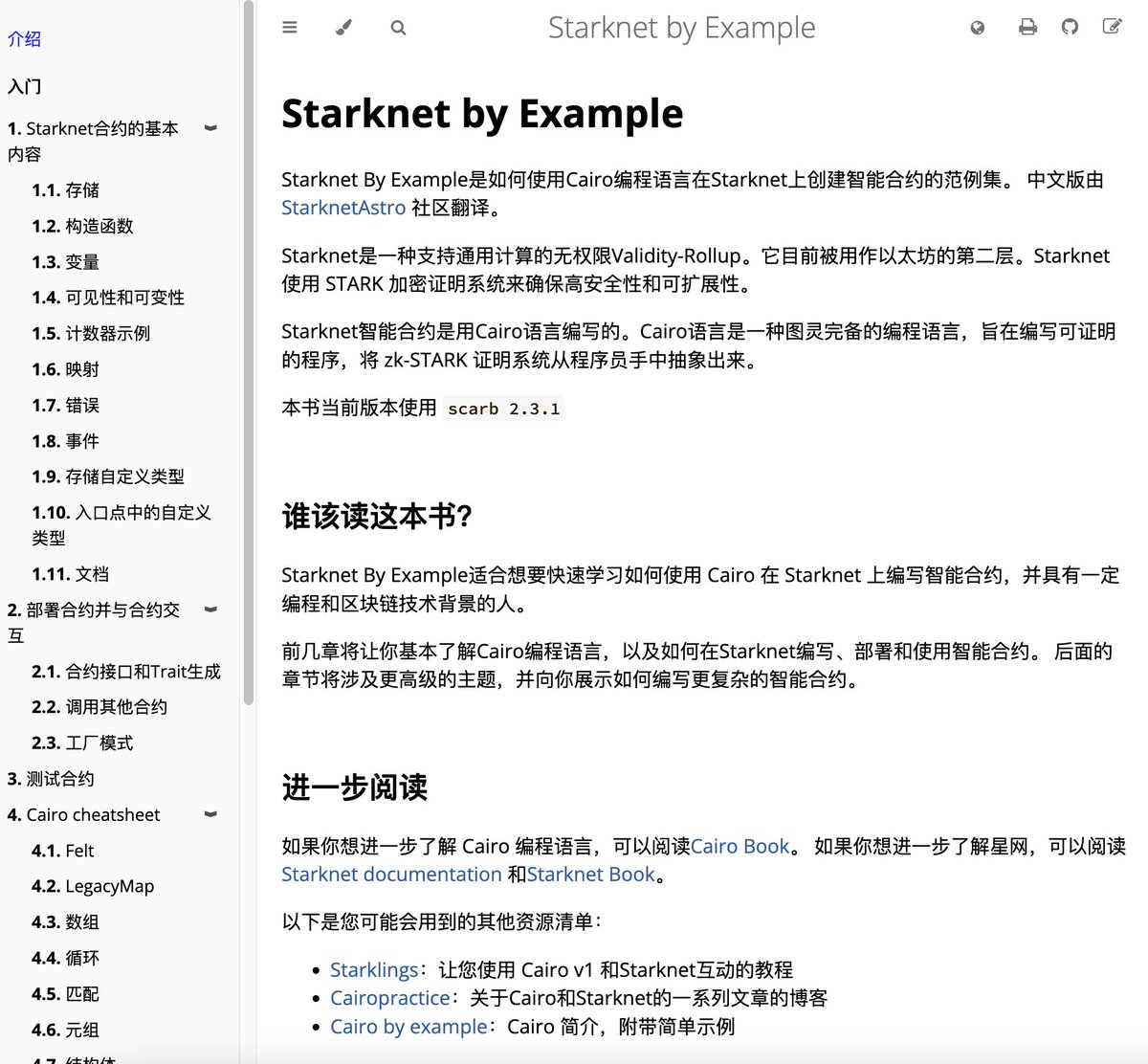1148x1064 pixels.
Task: Open chapter 4 Cairo cheatsheet
Action: [x=83, y=814]
